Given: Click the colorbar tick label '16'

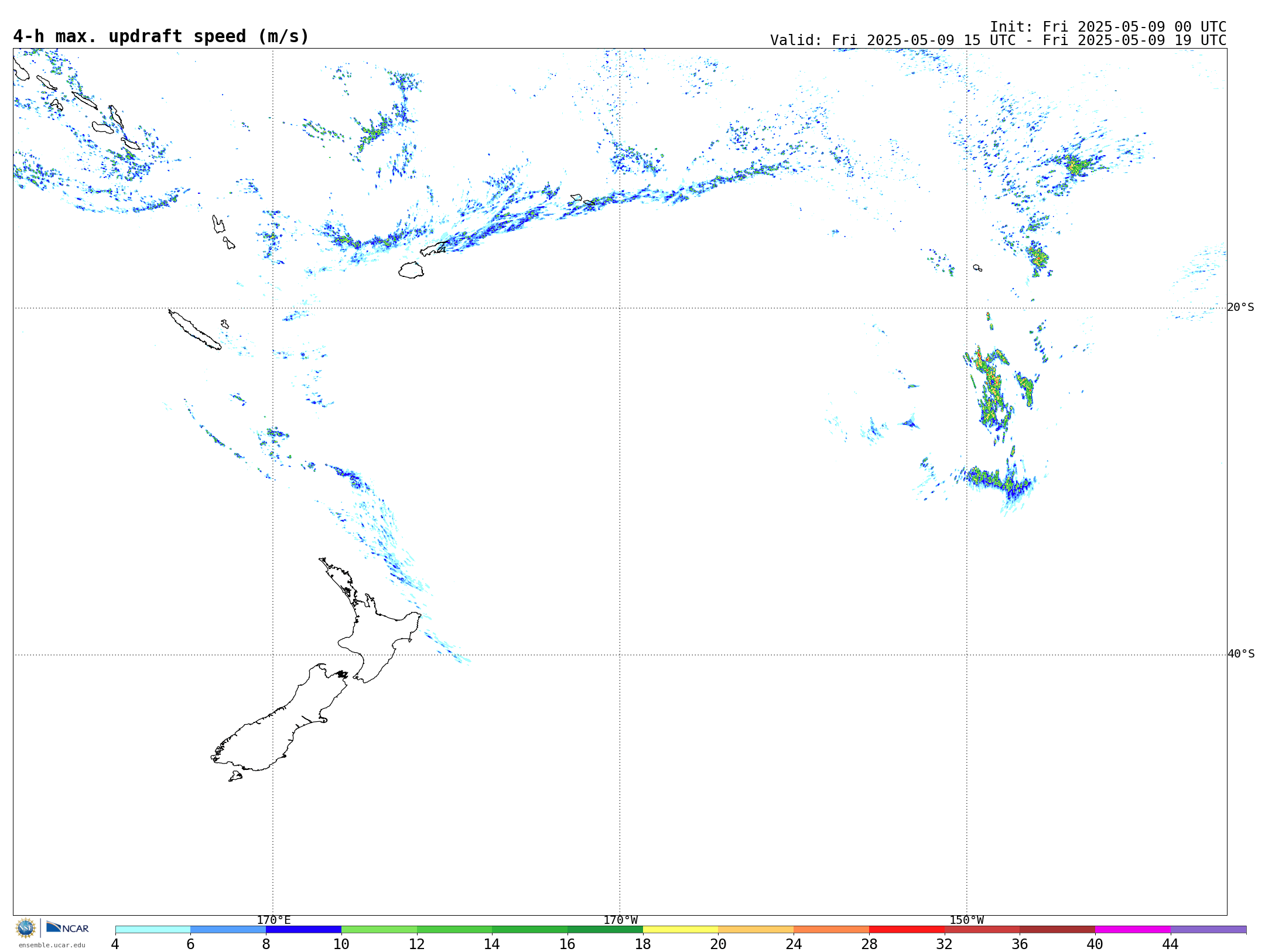Looking at the screenshot, I should [567, 944].
